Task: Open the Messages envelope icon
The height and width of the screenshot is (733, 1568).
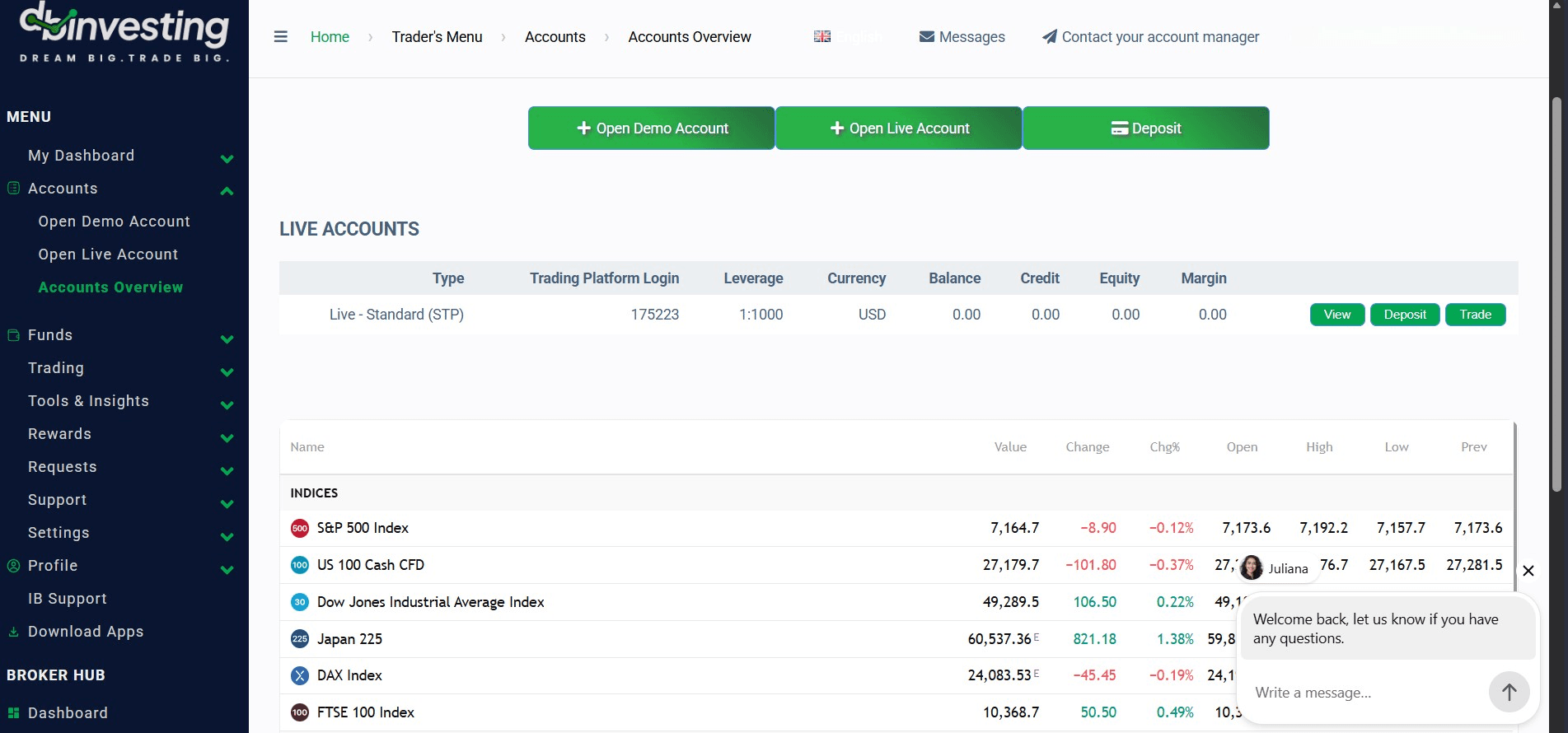Action: coord(927,37)
